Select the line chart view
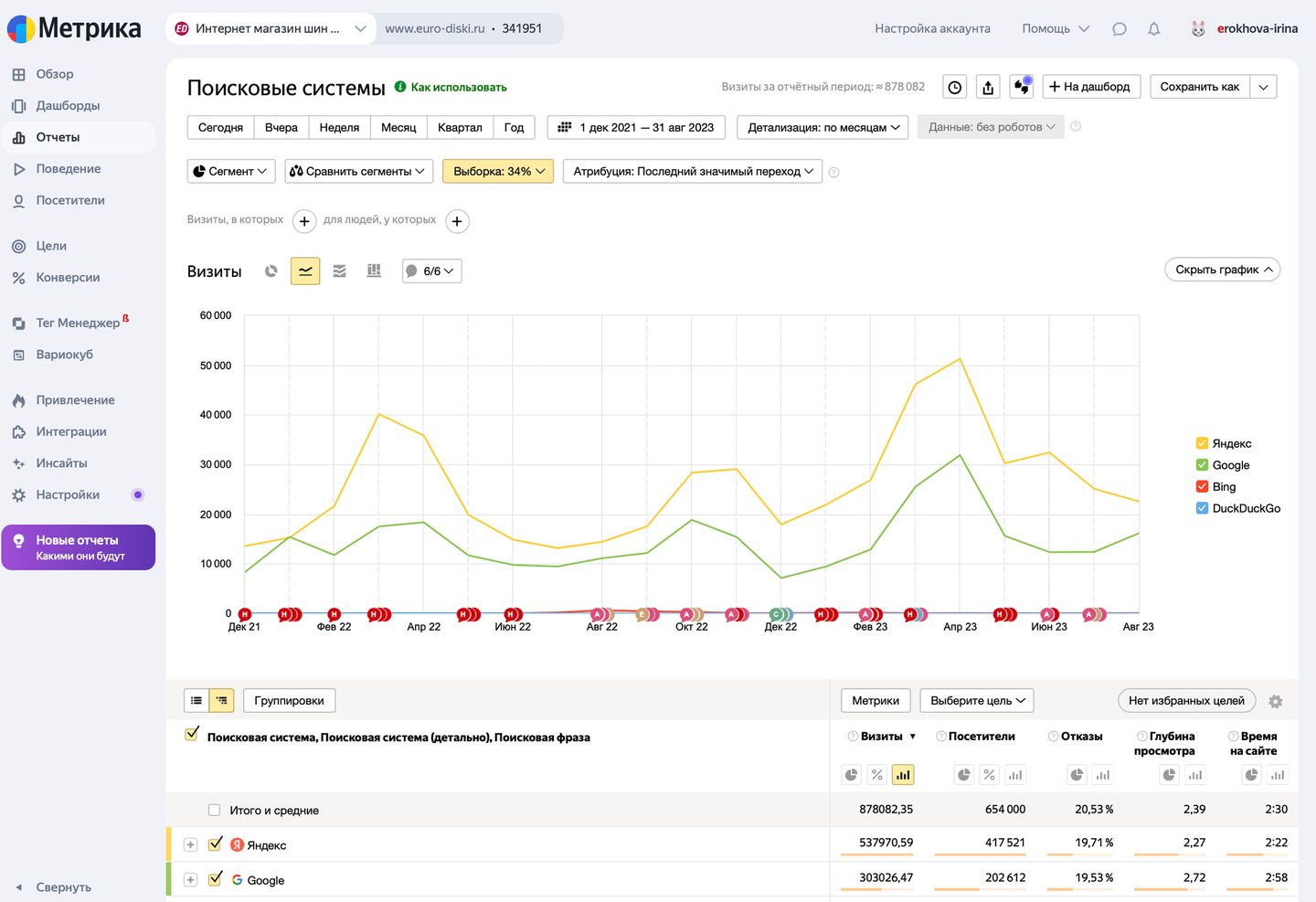 click(x=305, y=271)
